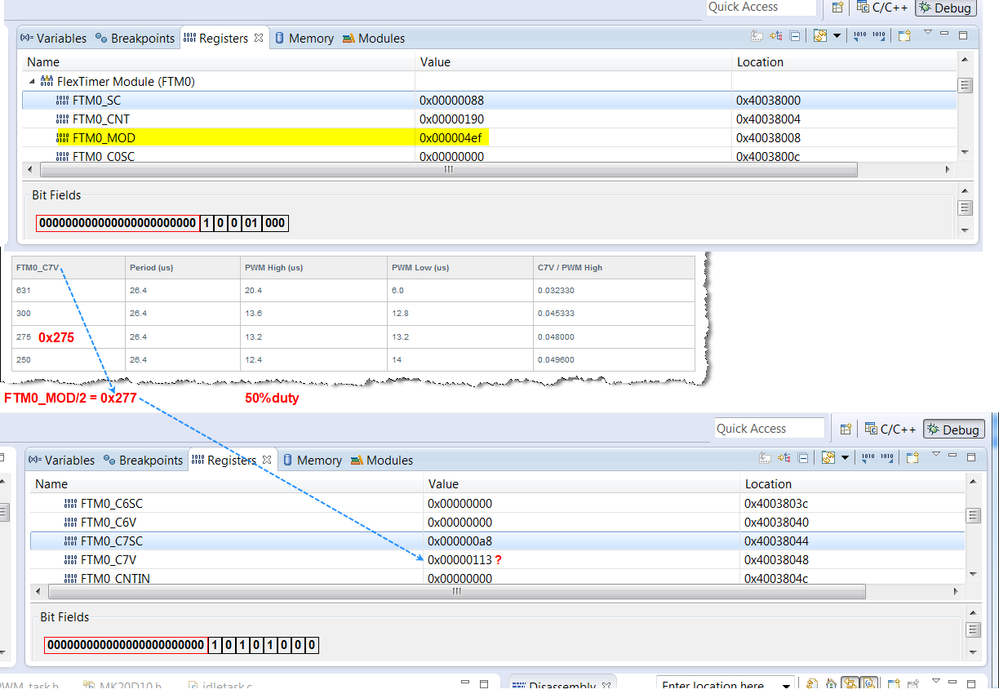Click second 1010 export icon in FTM0_SC registers view
Image resolution: width=999 pixels, height=695 pixels.
pos(879,36)
